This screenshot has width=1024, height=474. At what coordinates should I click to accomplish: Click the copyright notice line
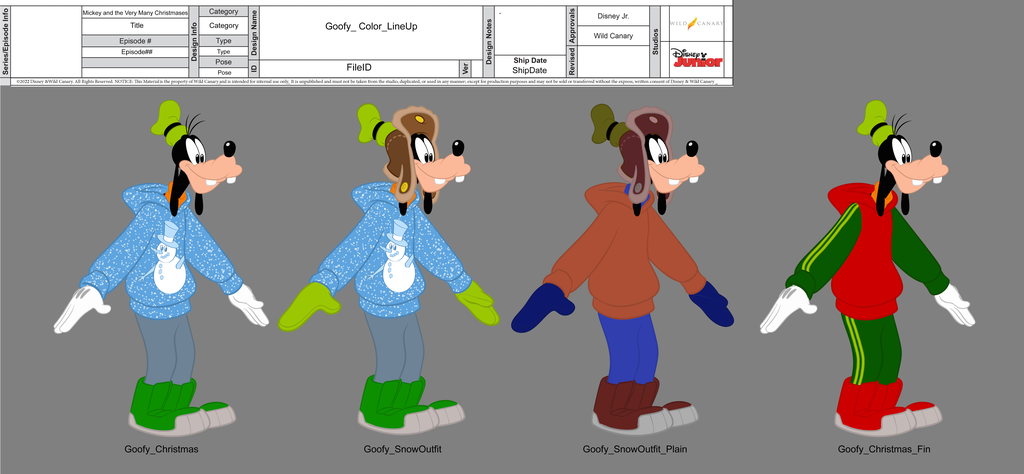367,82
